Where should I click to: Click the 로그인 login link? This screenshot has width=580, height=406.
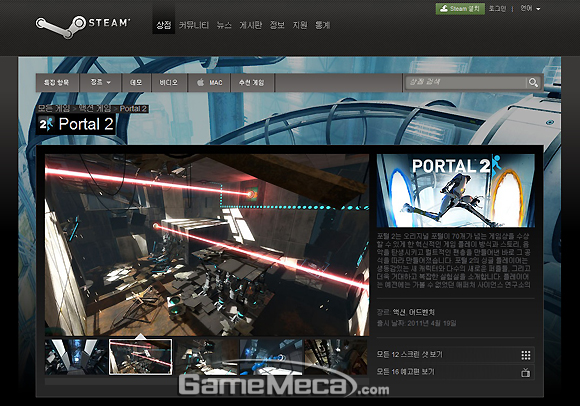coord(497,9)
